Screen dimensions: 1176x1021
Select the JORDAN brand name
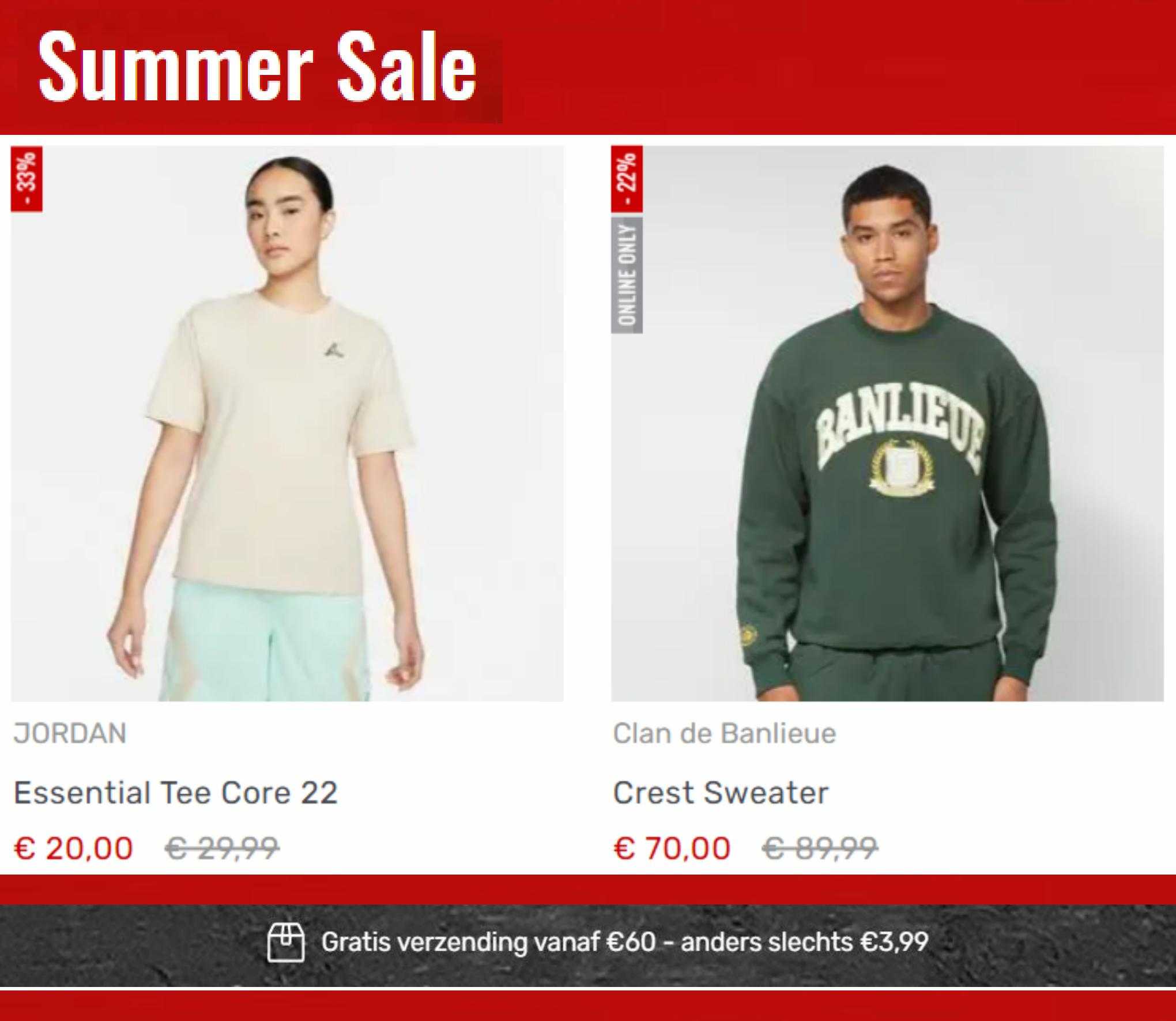(70, 733)
